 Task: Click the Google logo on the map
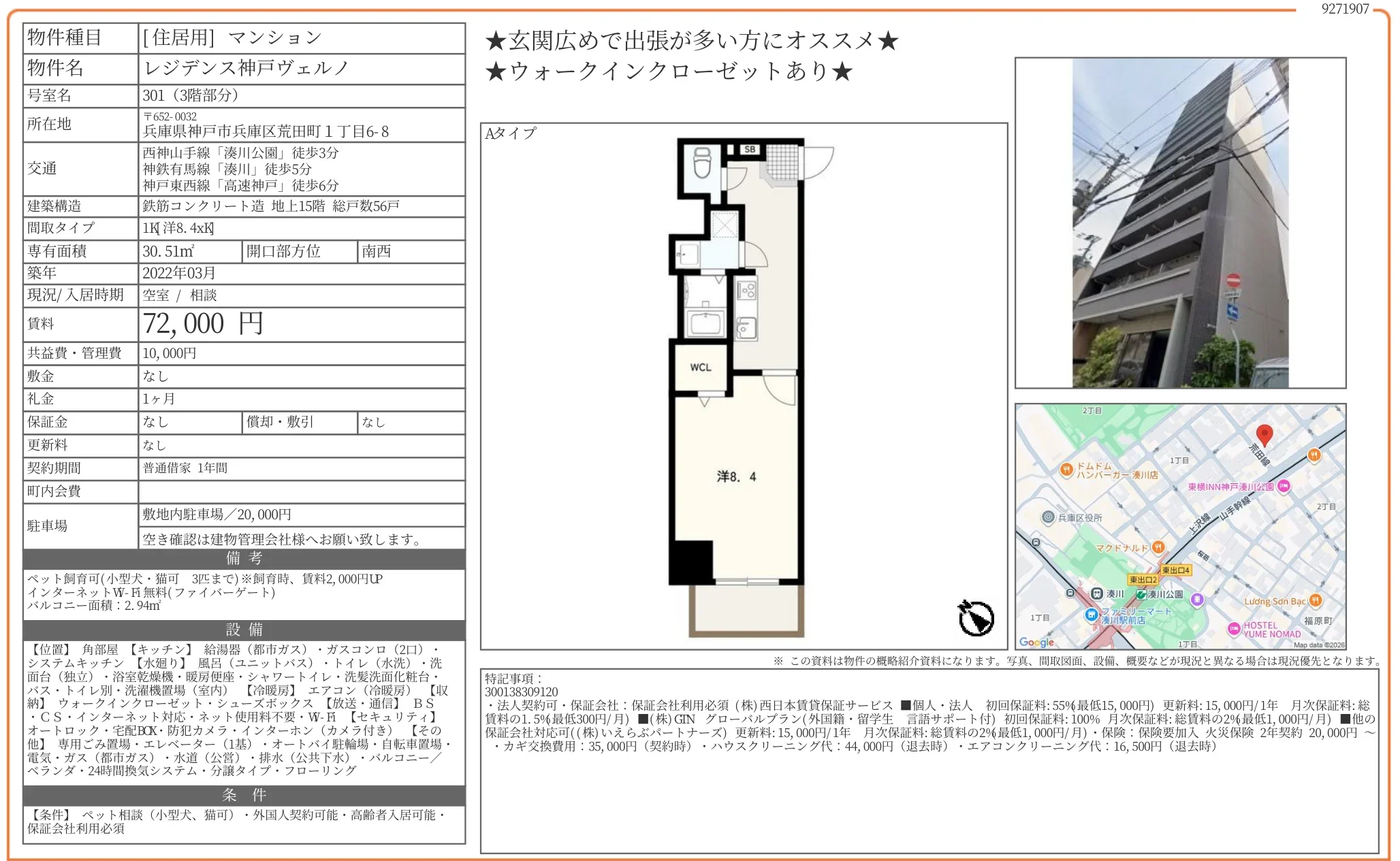1036,642
